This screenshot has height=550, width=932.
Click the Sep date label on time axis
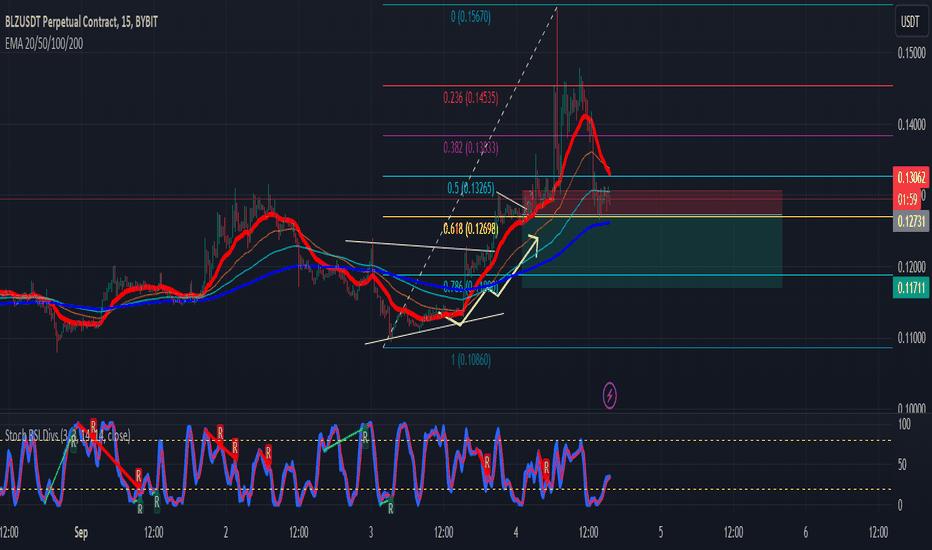pos(81,532)
